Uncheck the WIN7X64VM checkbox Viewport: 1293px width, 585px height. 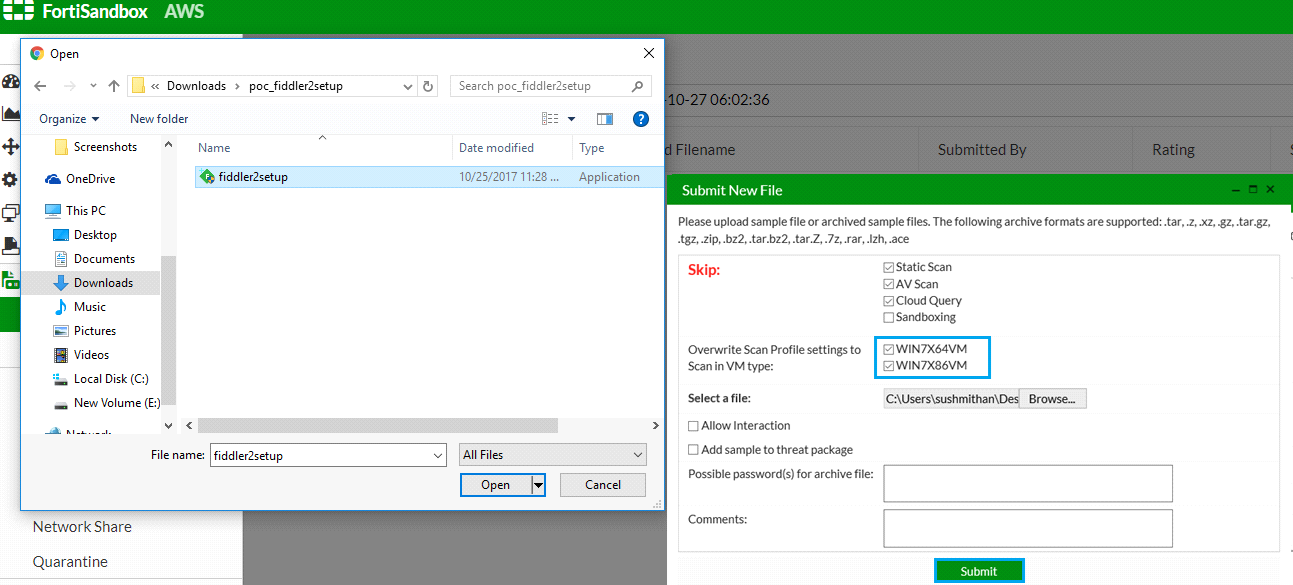click(x=889, y=349)
